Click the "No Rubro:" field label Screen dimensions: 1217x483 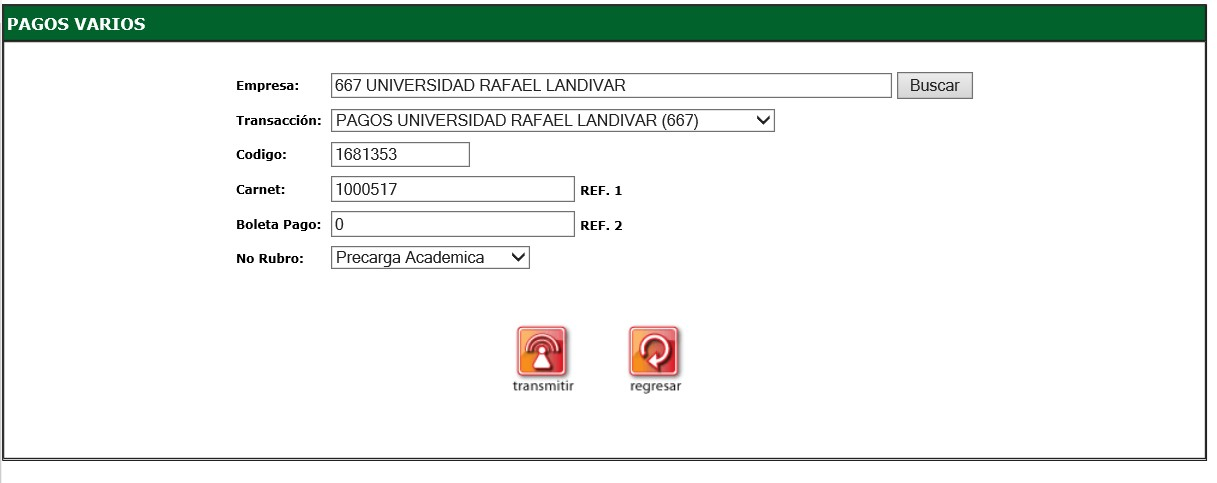point(269,259)
